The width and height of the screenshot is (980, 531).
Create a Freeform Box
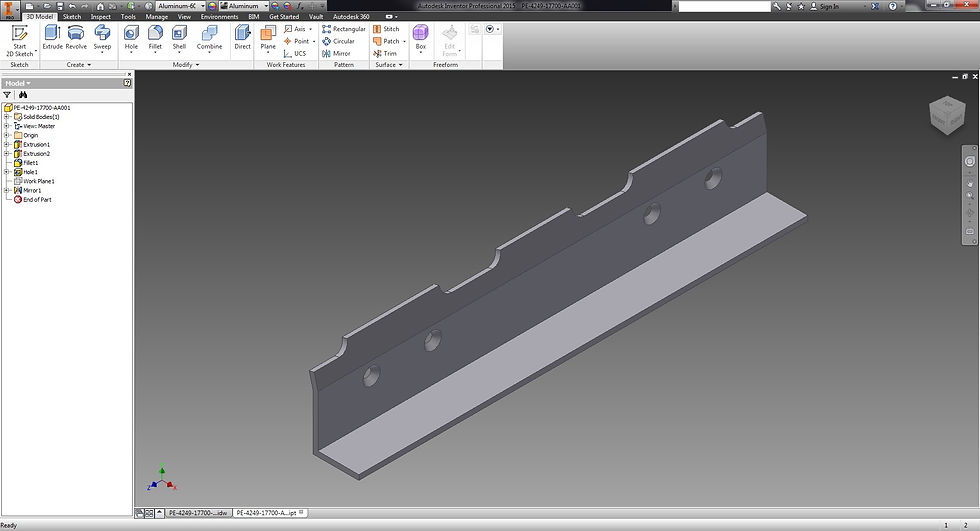pos(421,39)
